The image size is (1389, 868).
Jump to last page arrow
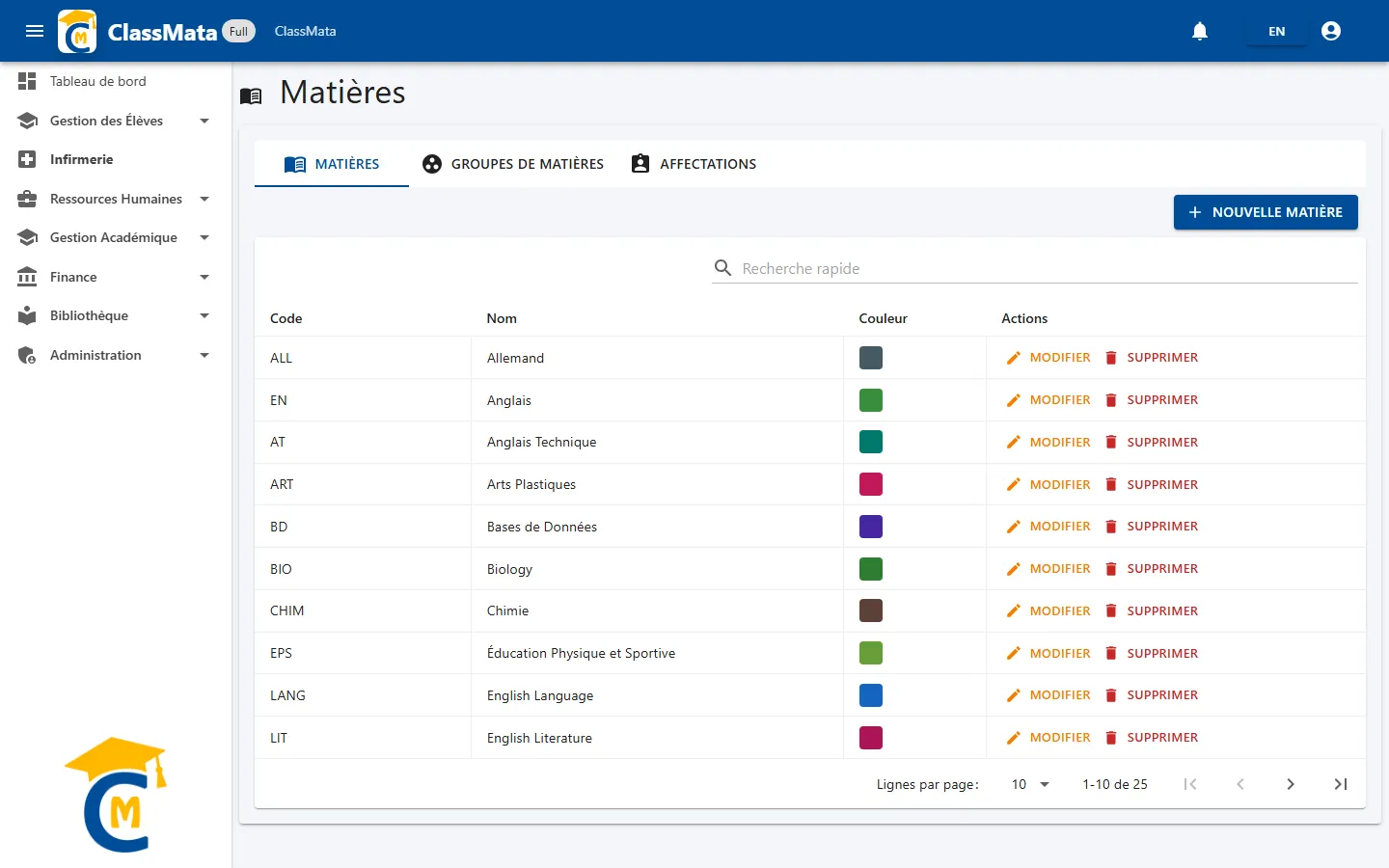click(x=1341, y=784)
